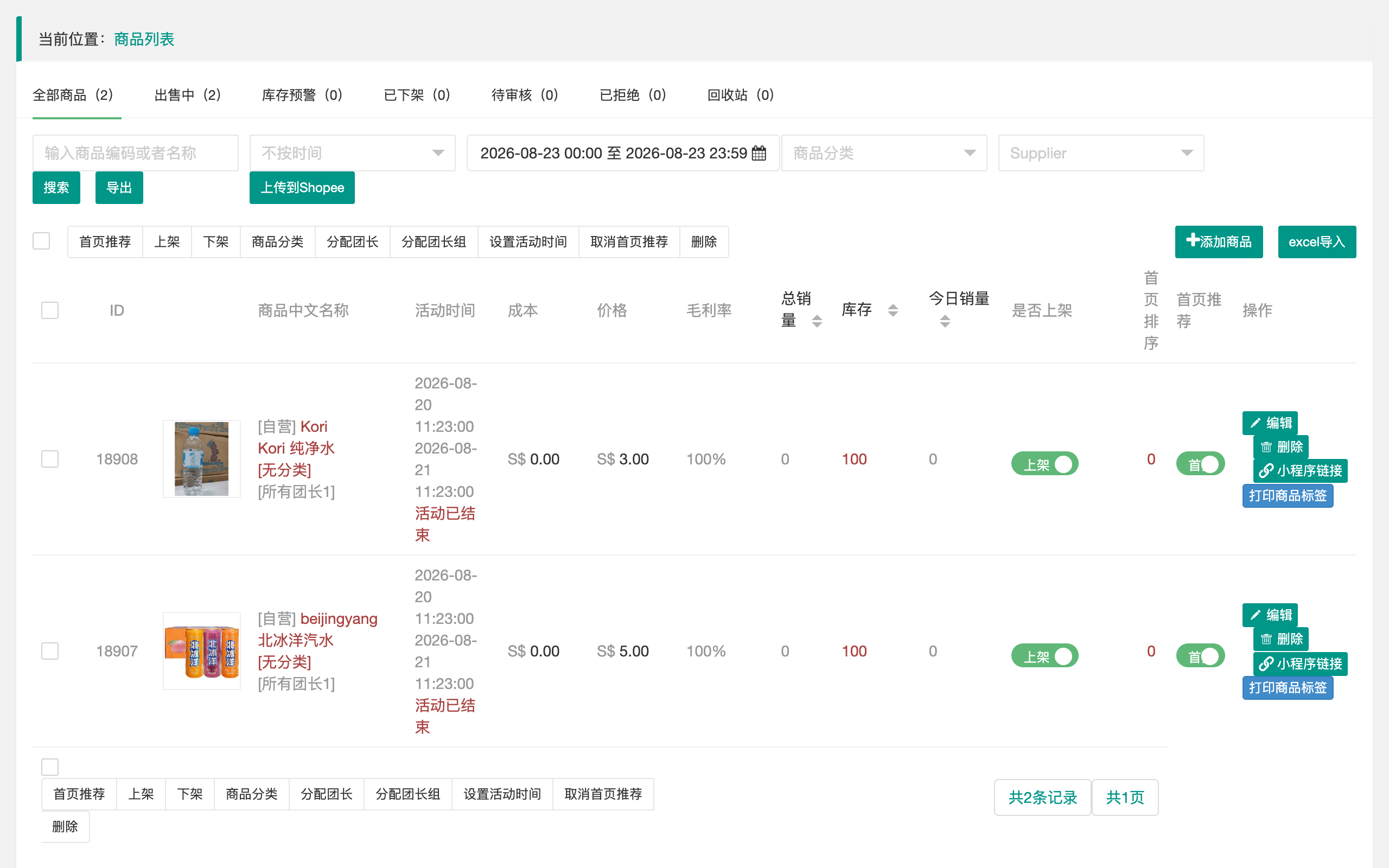Sort by 总销量 column arrows
This screenshot has height=868, width=1389.
(x=817, y=321)
